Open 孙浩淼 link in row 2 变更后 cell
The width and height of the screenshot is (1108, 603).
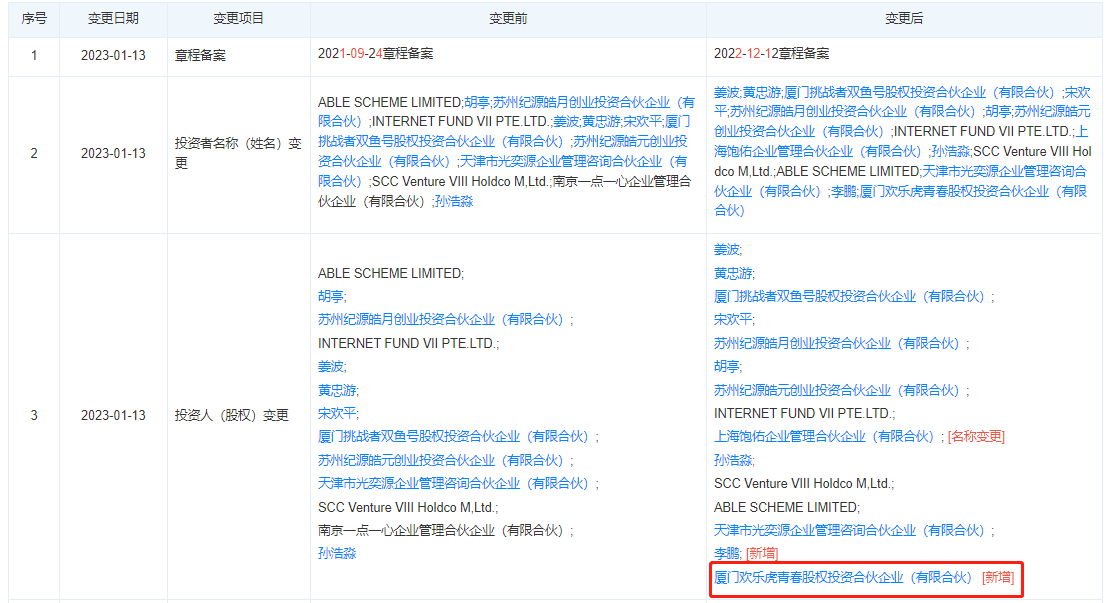[x=950, y=151]
